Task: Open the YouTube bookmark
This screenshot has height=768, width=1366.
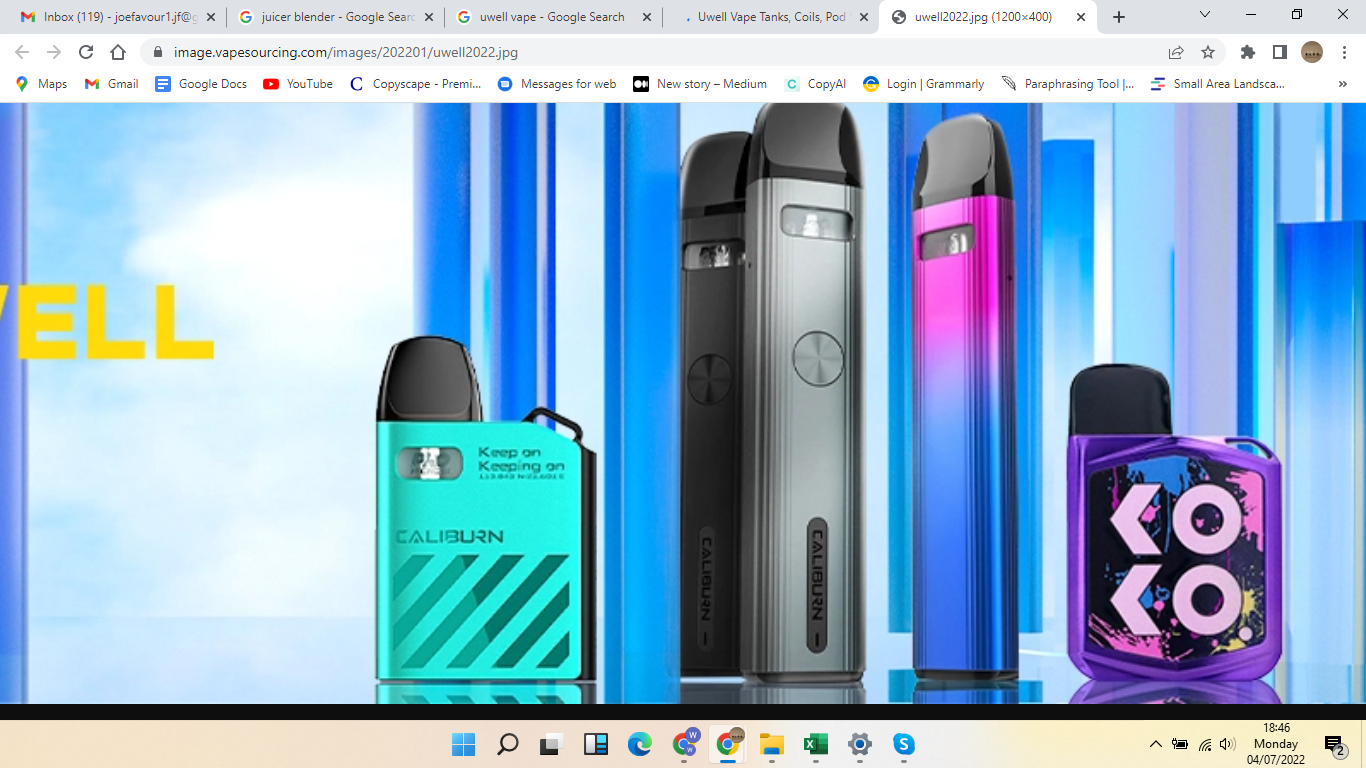Action: coord(297,84)
